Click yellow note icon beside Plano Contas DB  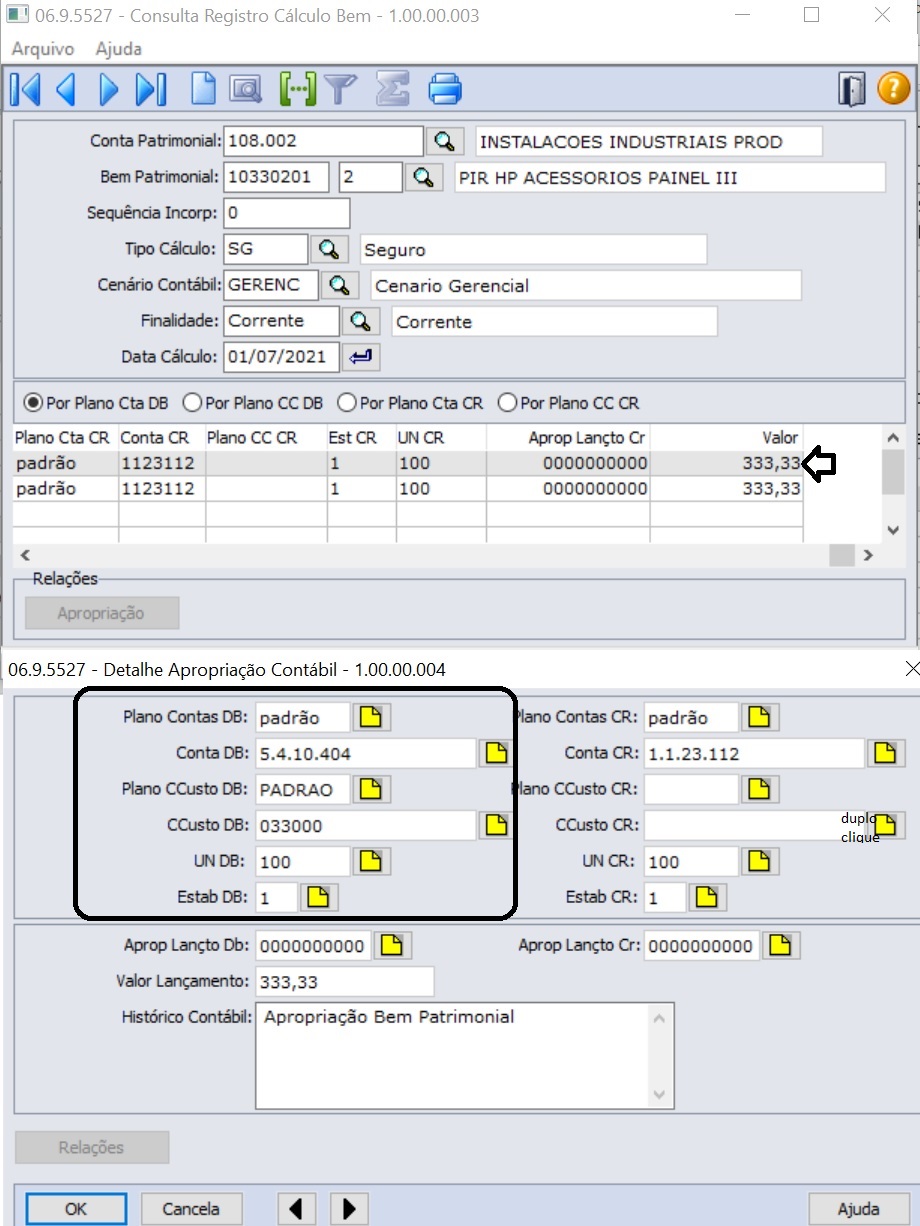[x=372, y=717]
